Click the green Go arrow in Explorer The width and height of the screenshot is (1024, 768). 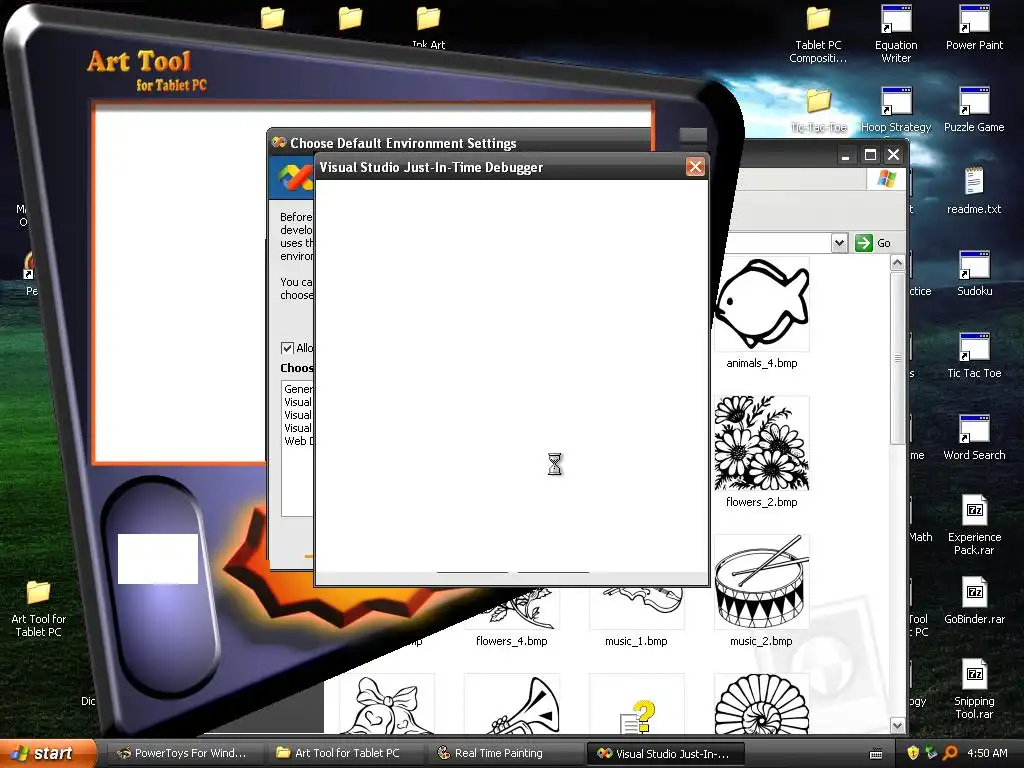(864, 243)
